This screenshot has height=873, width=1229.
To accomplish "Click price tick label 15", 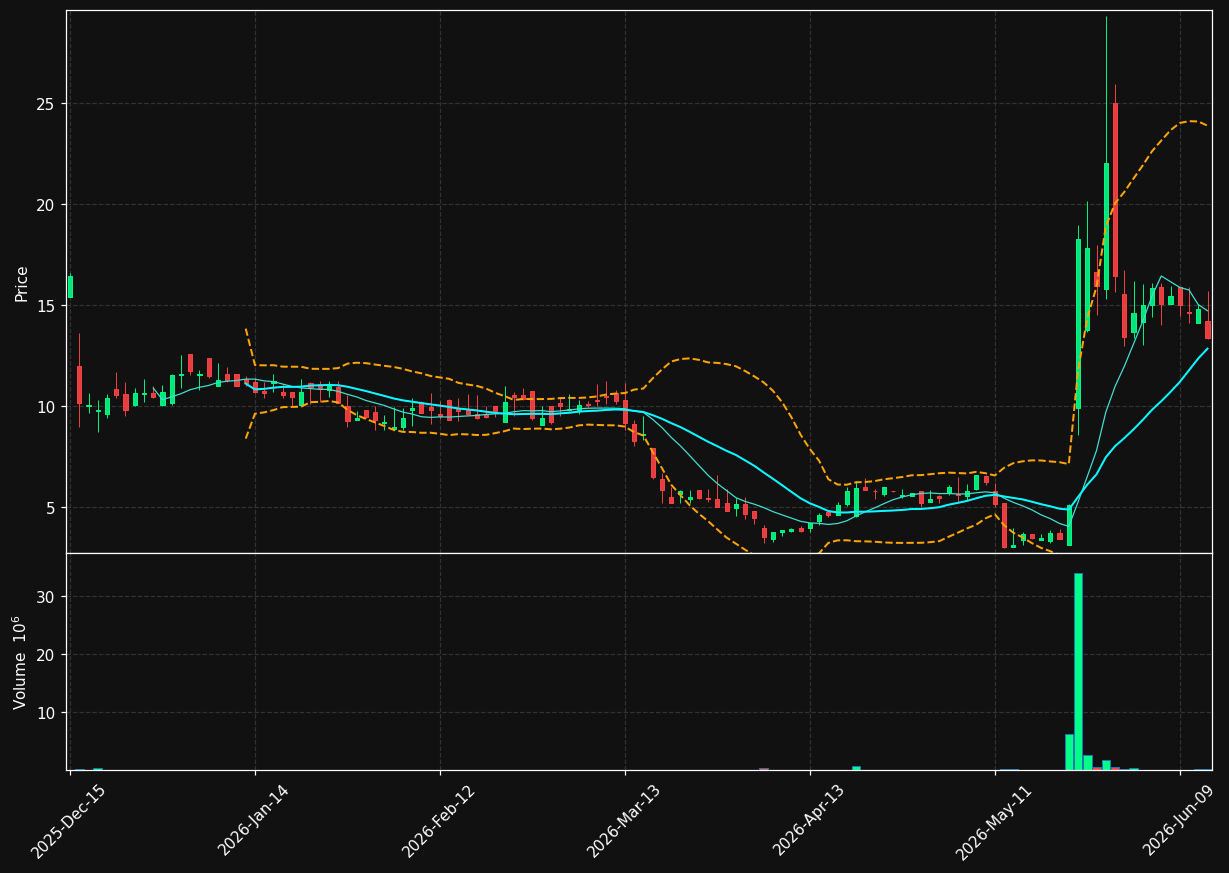I will click(47, 306).
